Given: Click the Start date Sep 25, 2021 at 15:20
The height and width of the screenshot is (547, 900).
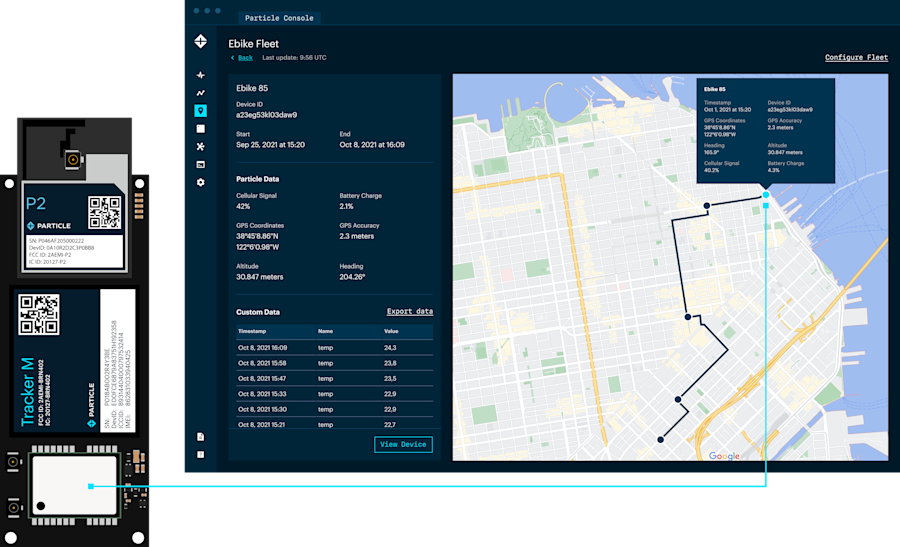Looking at the screenshot, I should [270, 145].
